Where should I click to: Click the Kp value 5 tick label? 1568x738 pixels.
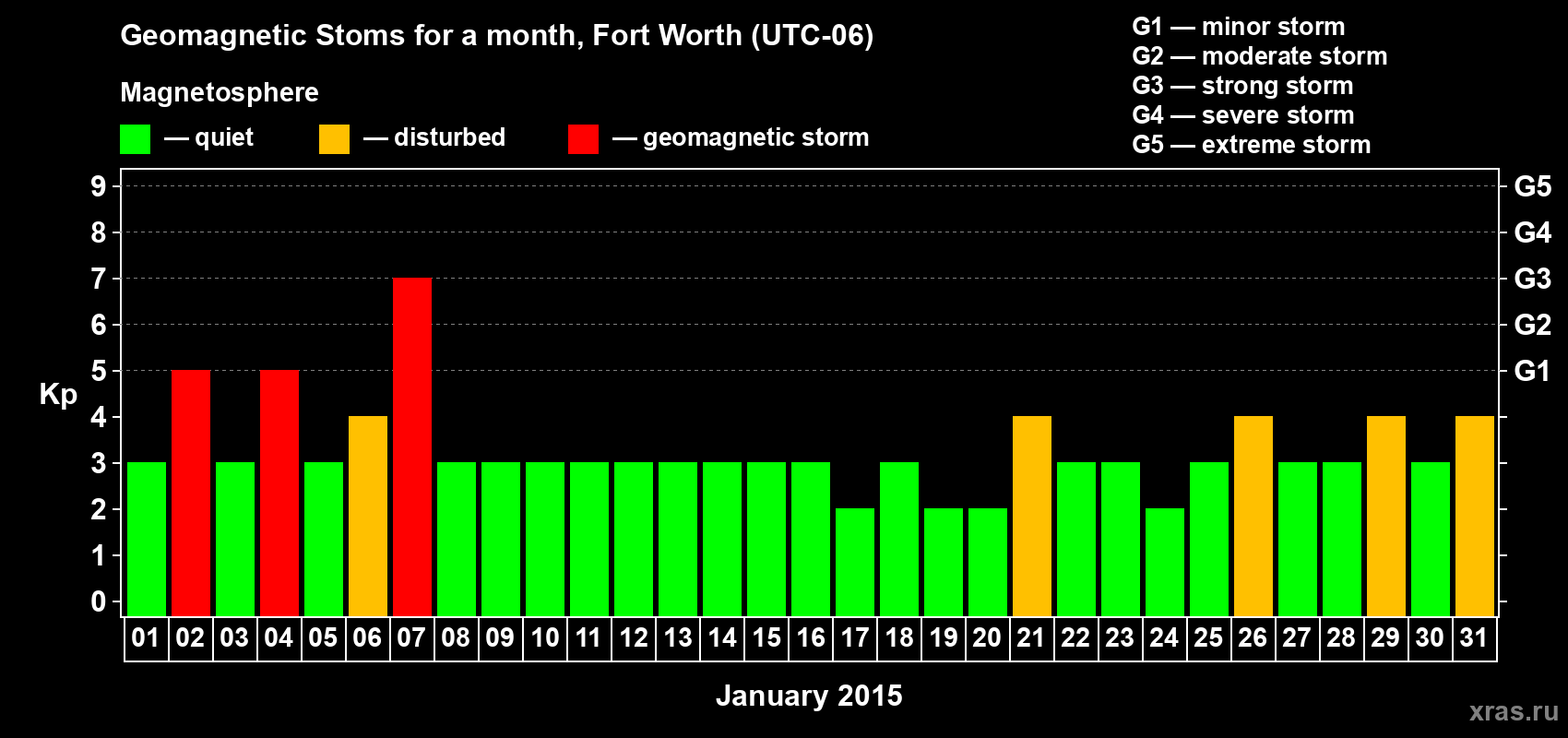click(99, 371)
